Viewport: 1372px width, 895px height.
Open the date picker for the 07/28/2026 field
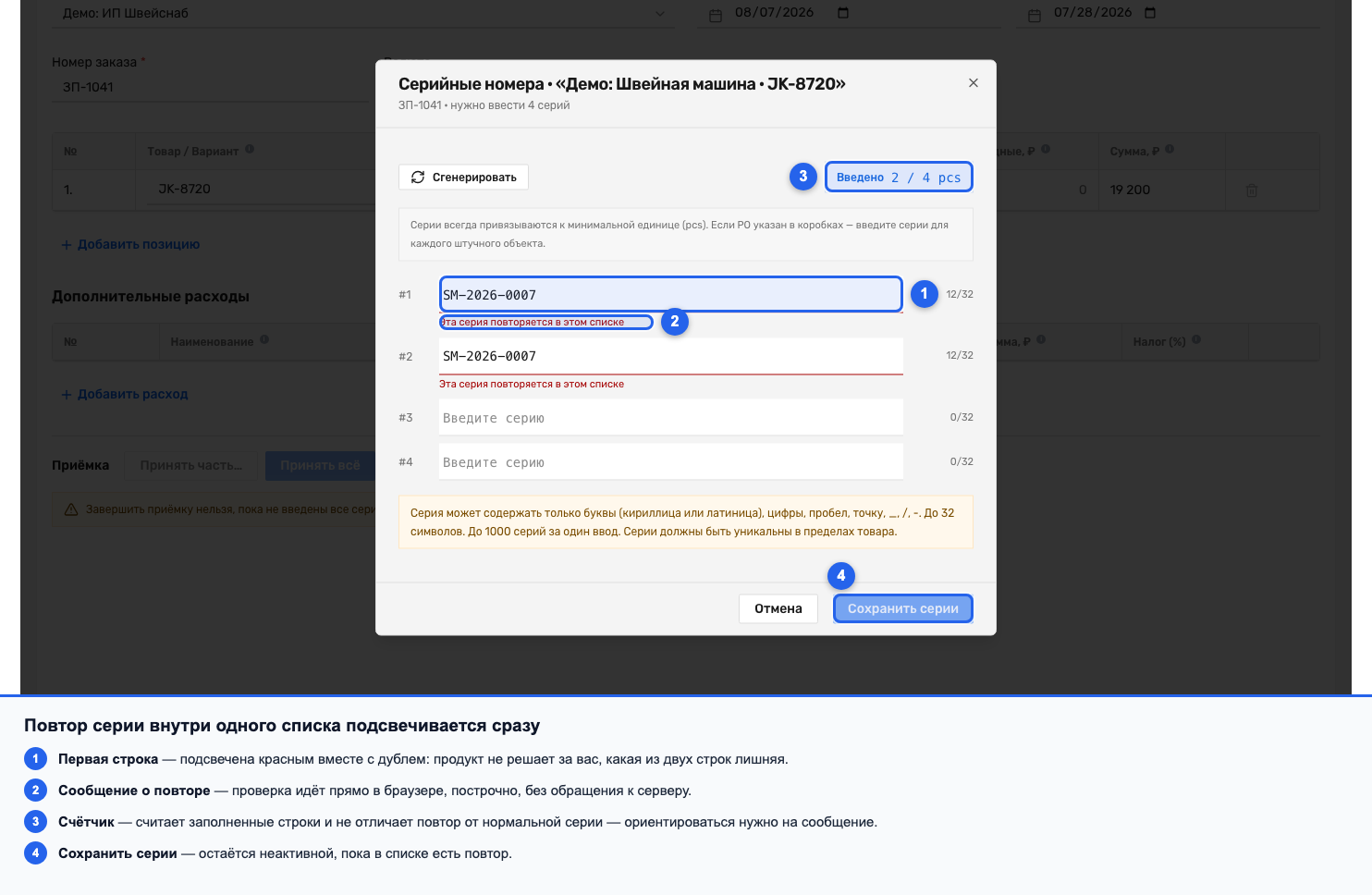pyautogui.click(x=1150, y=13)
